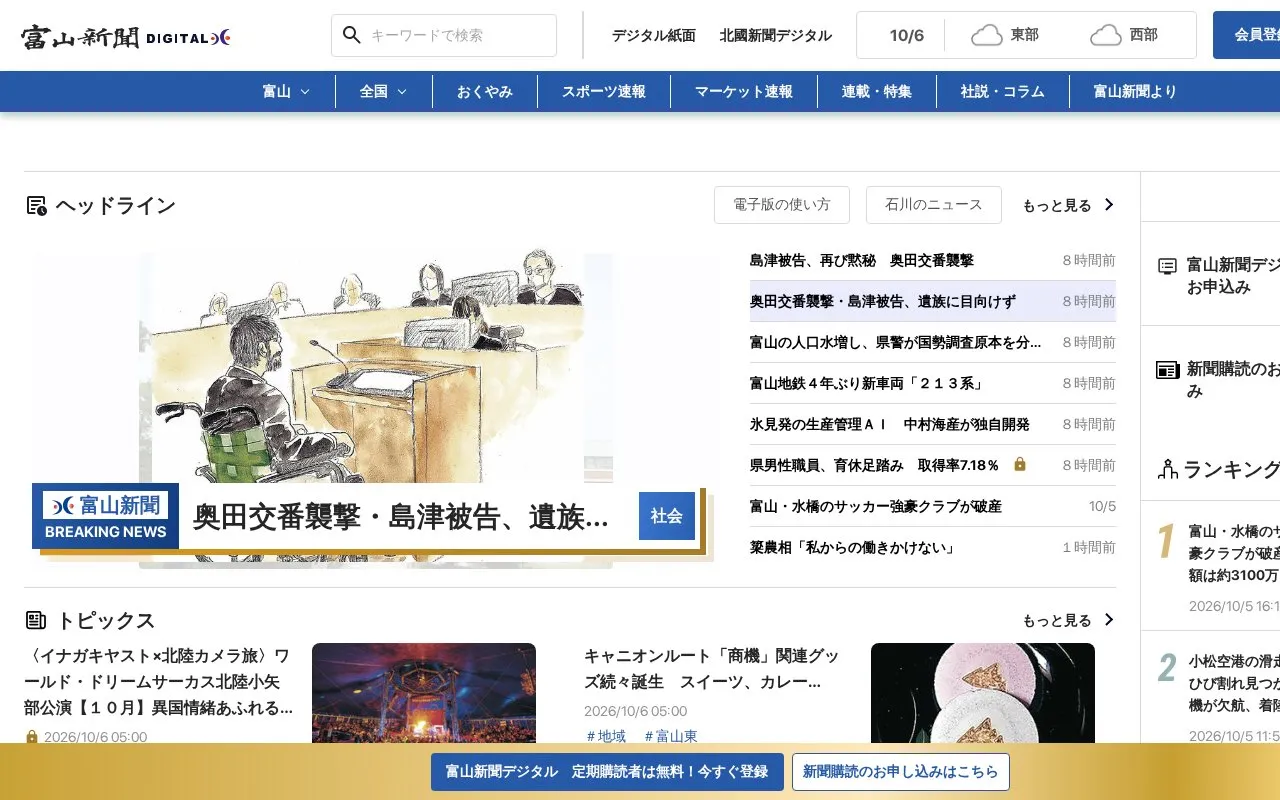Open the 社説・コラム menu item

[x=1003, y=91]
